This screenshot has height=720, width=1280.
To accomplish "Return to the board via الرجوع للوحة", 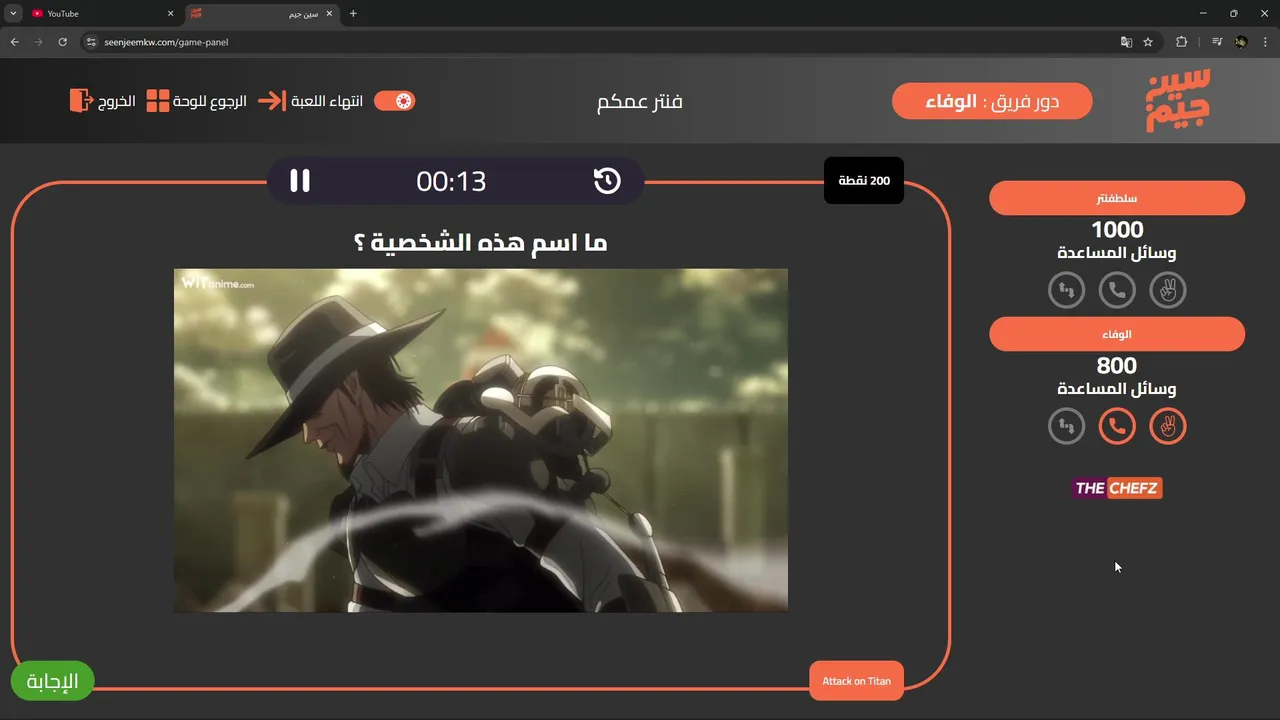I will pyautogui.click(x=197, y=101).
